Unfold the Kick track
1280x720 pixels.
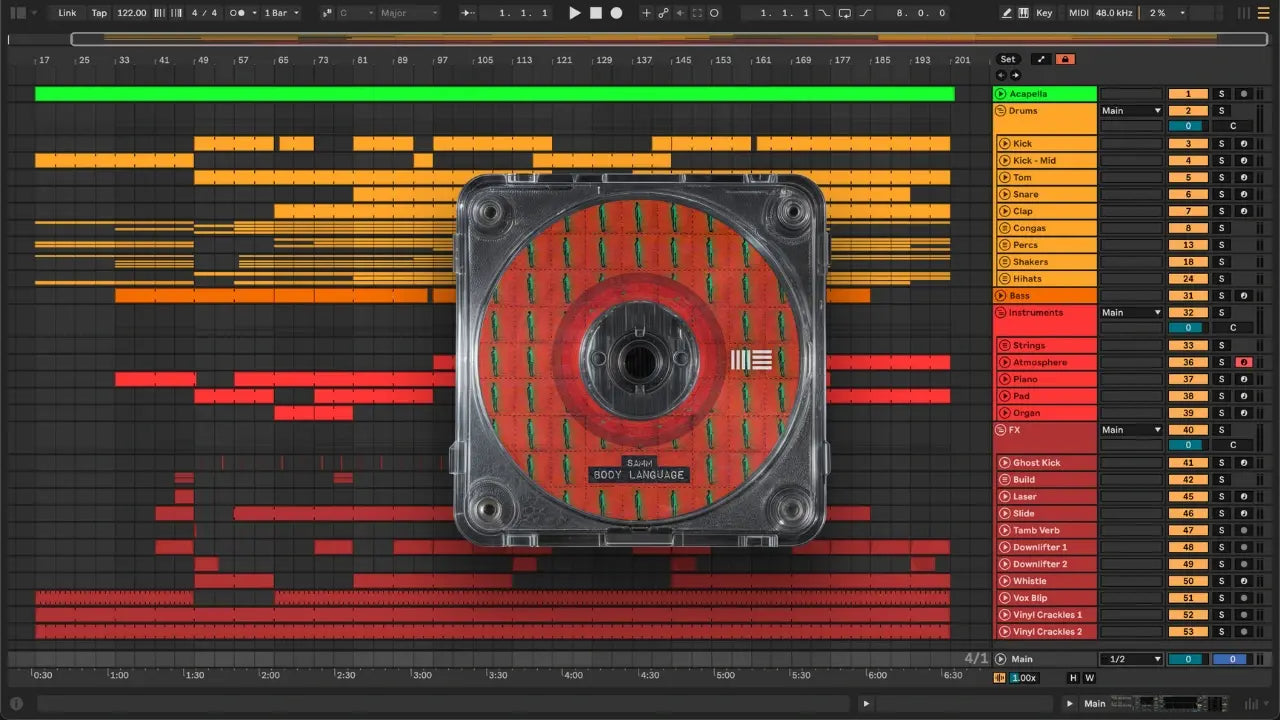coord(1005,144)
